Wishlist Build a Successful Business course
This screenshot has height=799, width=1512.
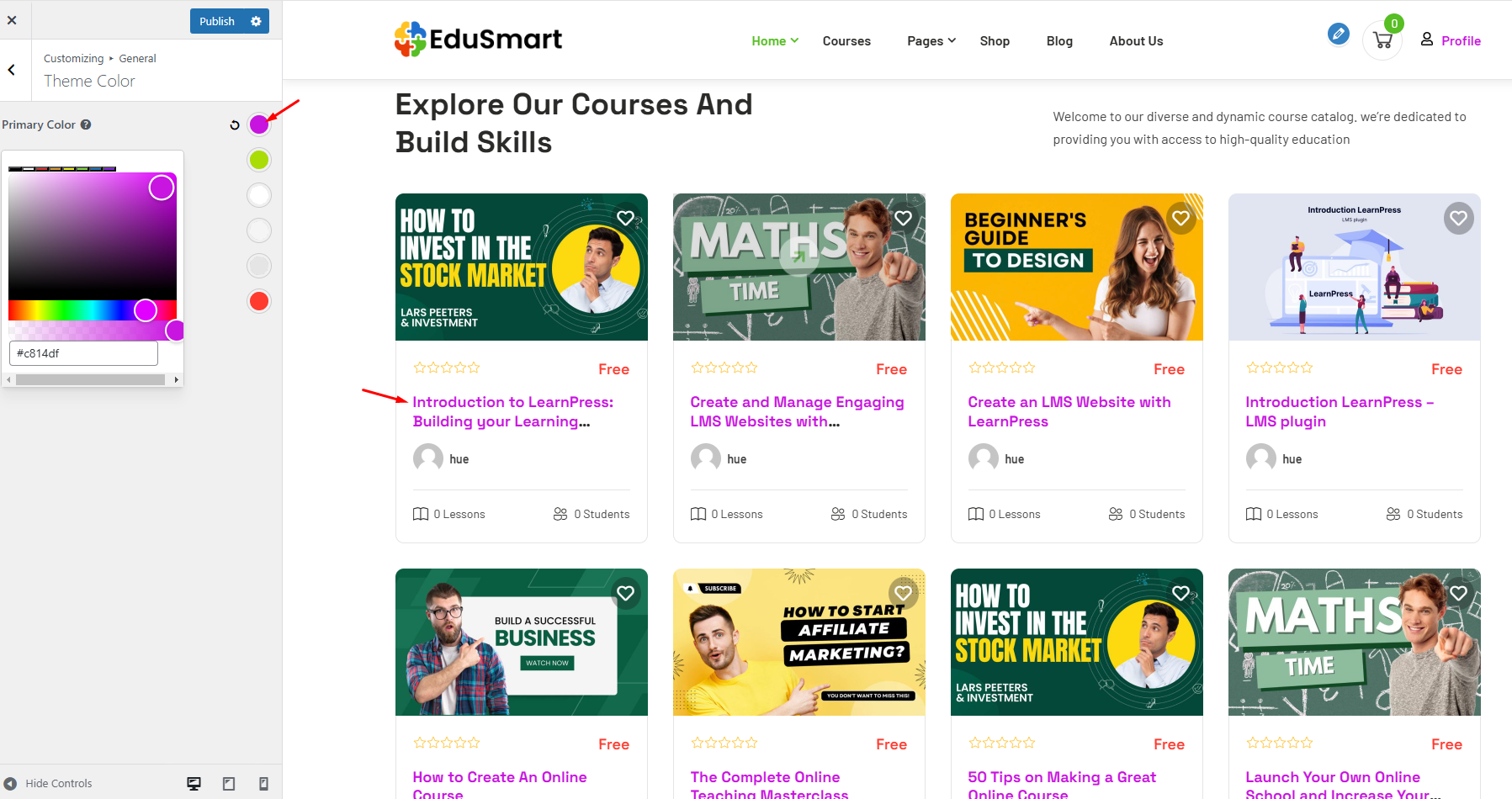pos(625,593)
